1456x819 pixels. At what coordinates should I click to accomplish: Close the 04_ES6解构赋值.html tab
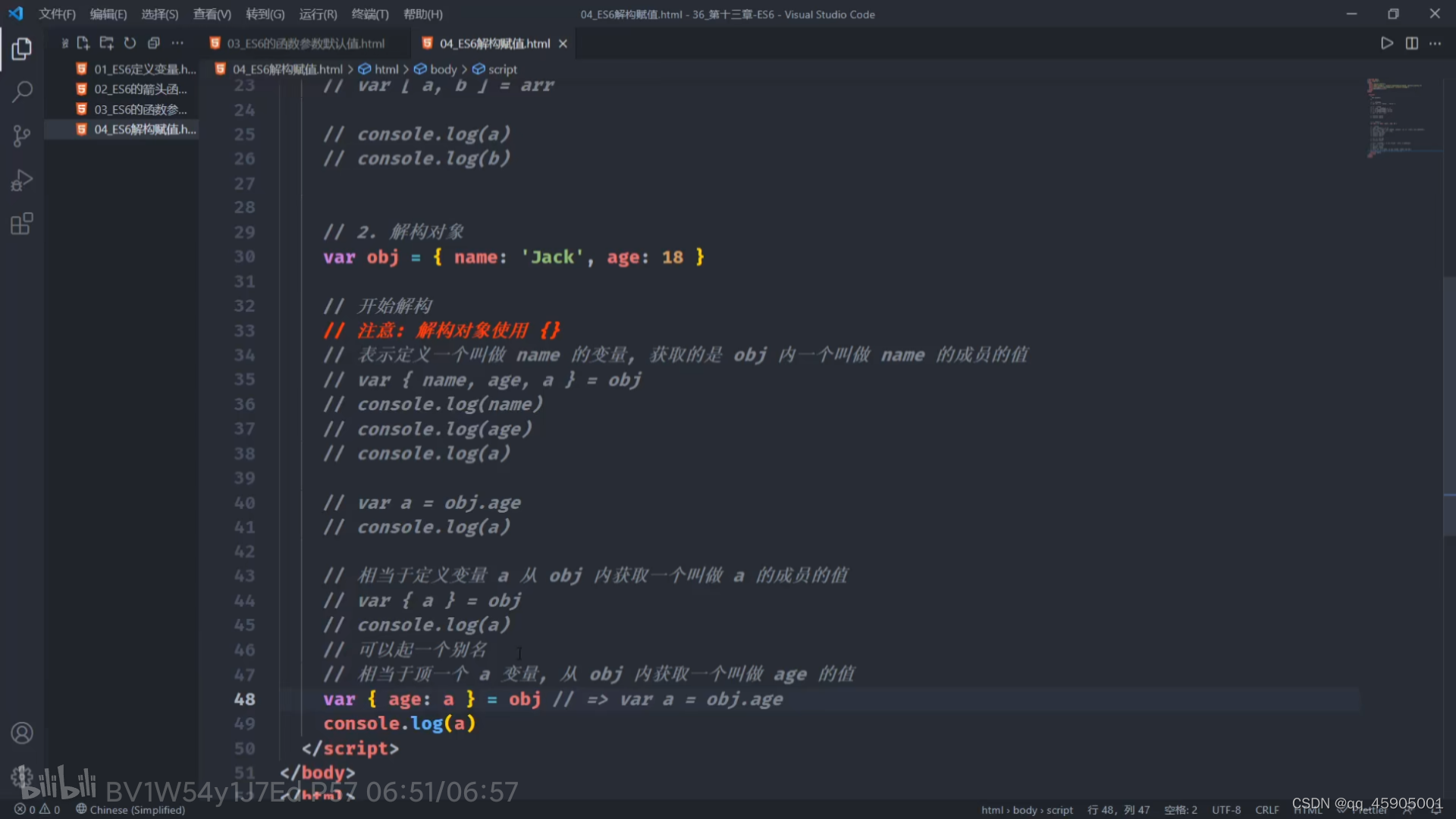[x=563, y=44]
